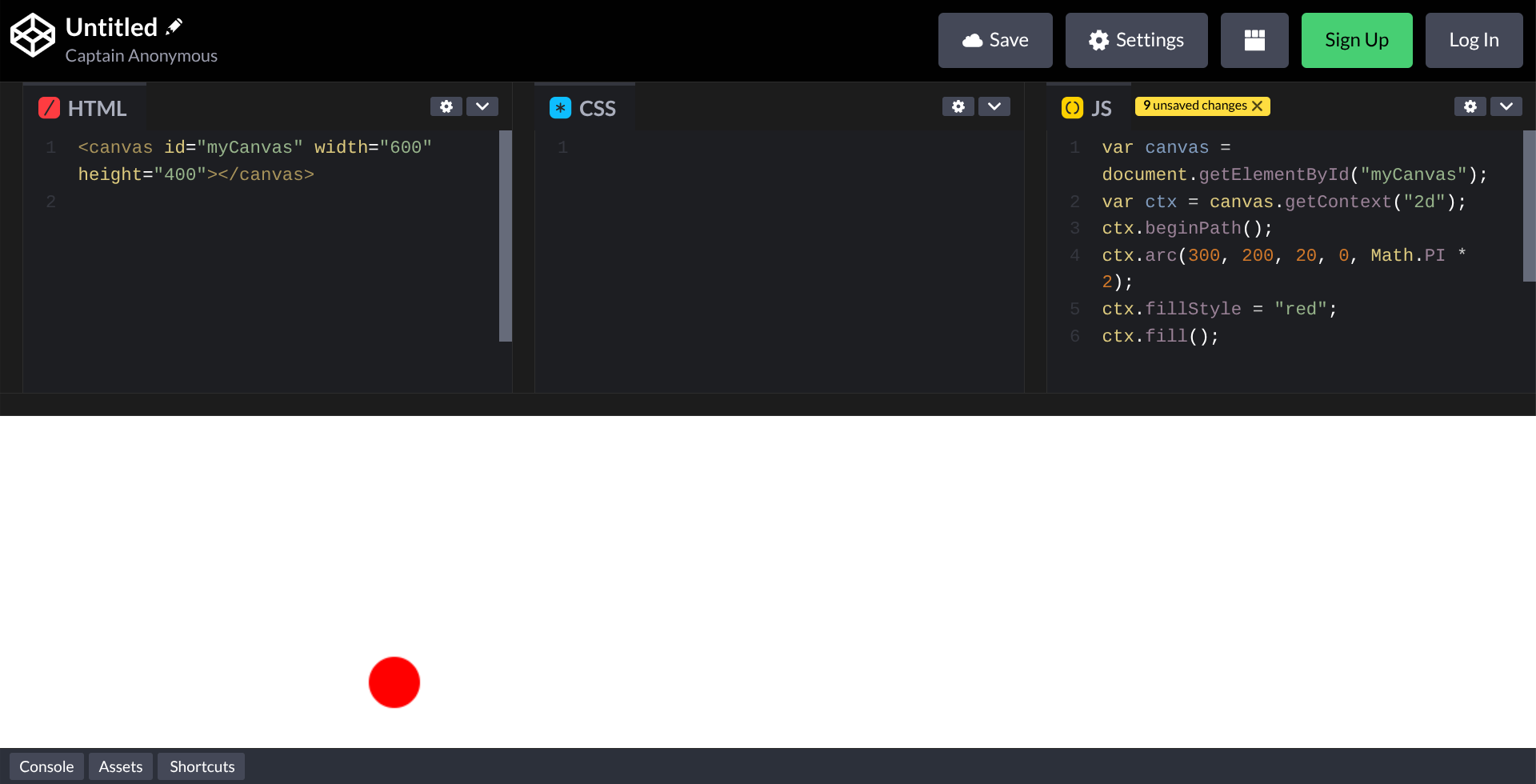The width and height of the screenshot is (1536, 784).
Task: Open CSS editor settings gear
Action: 958,106
